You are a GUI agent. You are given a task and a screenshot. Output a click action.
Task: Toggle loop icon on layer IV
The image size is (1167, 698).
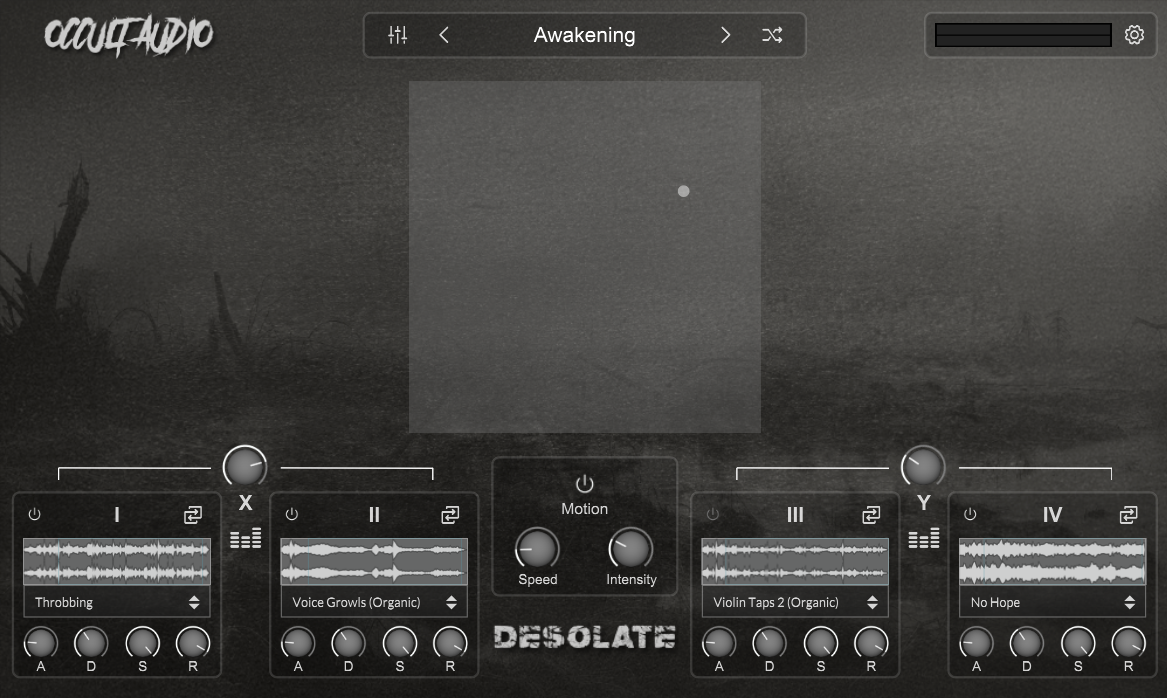click(x=1128, y=515)
